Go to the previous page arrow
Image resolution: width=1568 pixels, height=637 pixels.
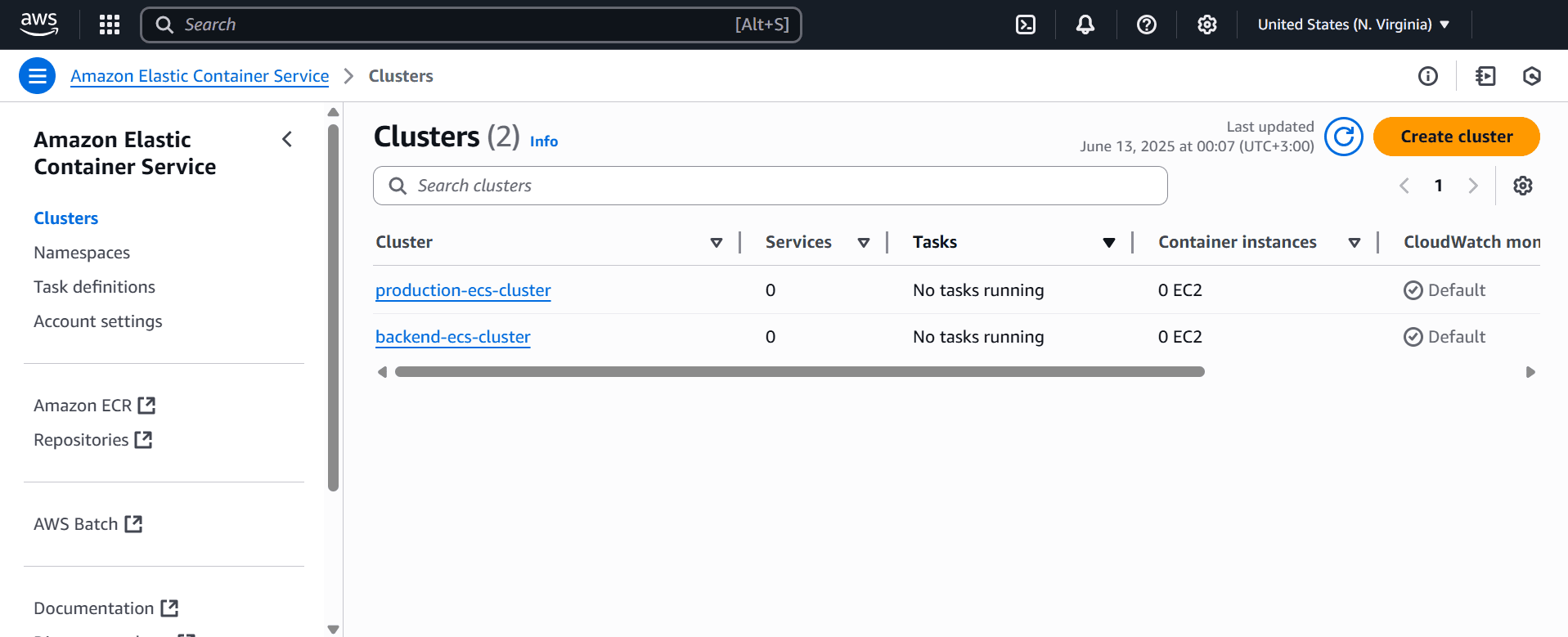coord(1404,186)
